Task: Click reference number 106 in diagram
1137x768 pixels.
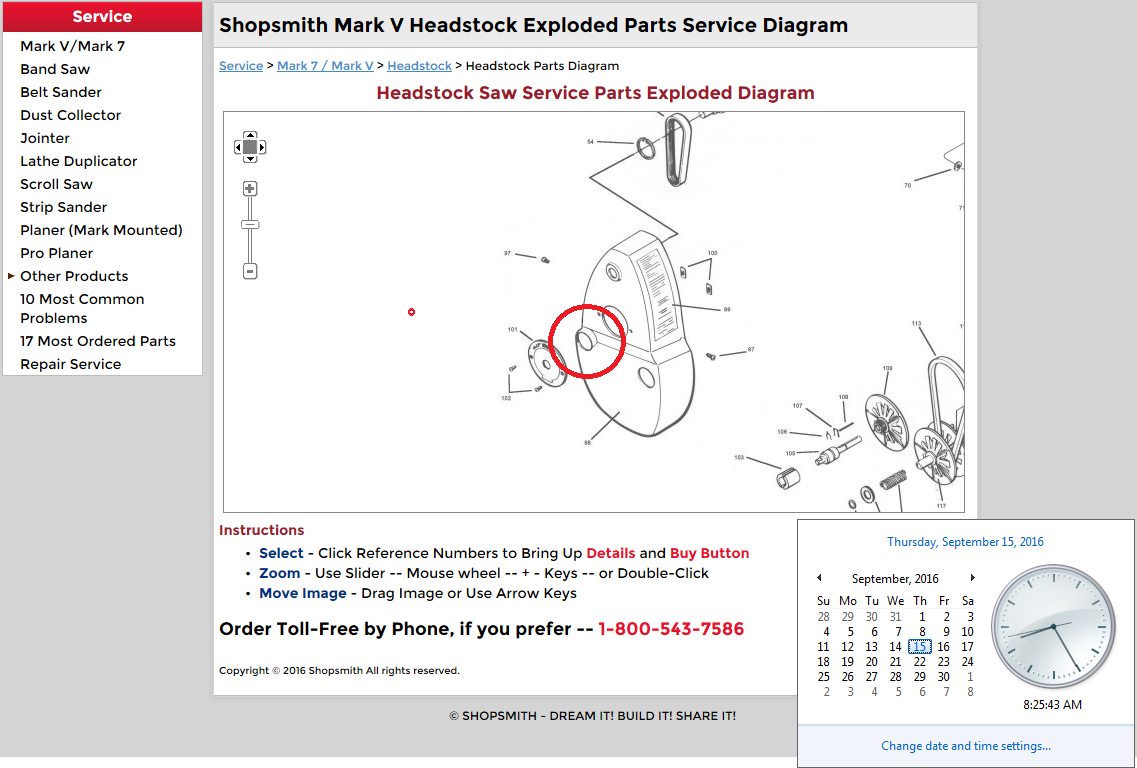Action: click(782, 432)
